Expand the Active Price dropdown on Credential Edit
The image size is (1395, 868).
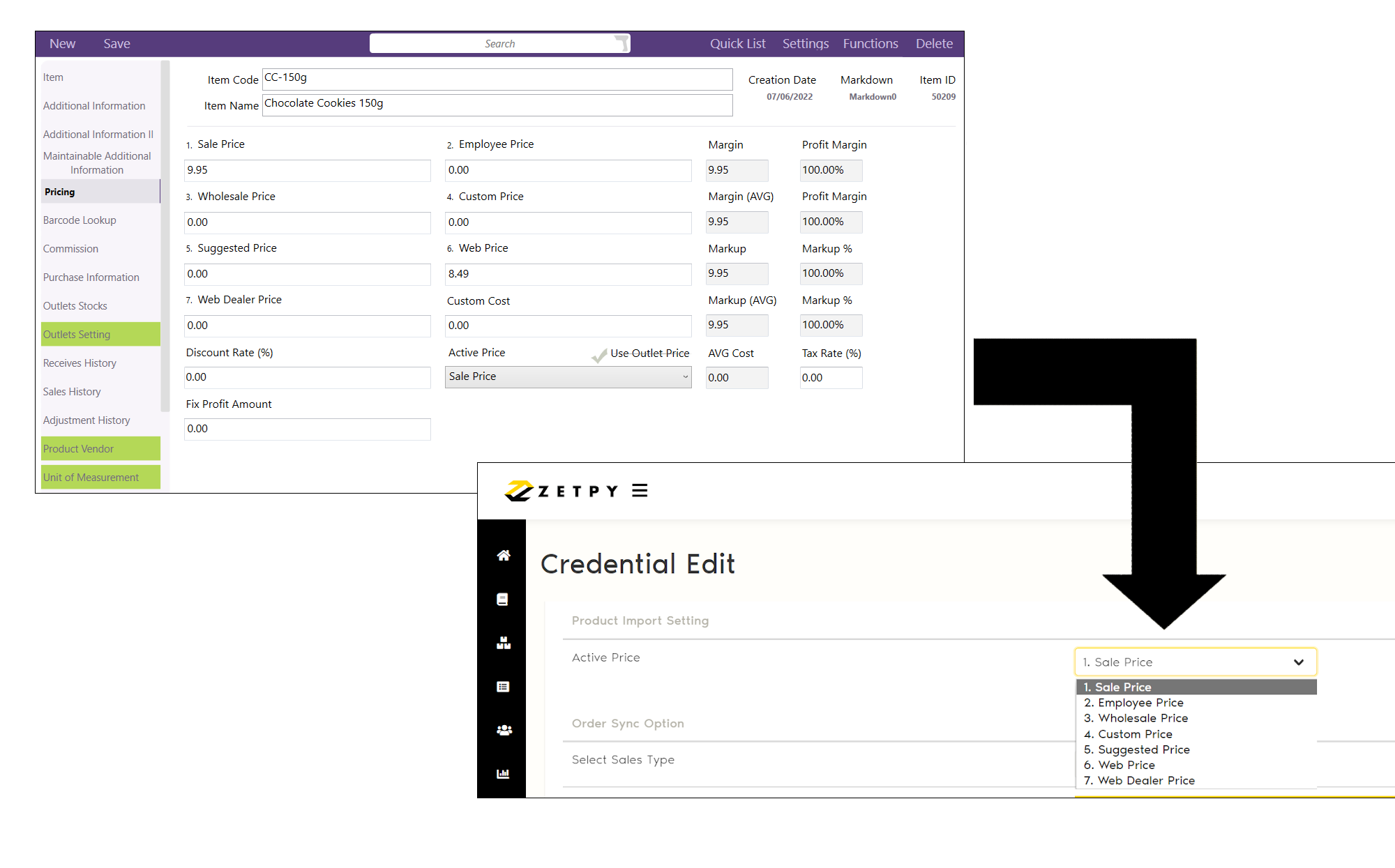click(1195, 662)
